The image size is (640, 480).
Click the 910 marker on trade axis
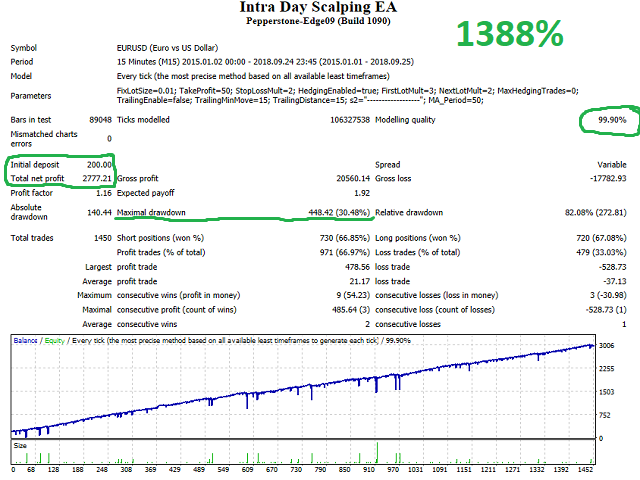pos(369,470)
